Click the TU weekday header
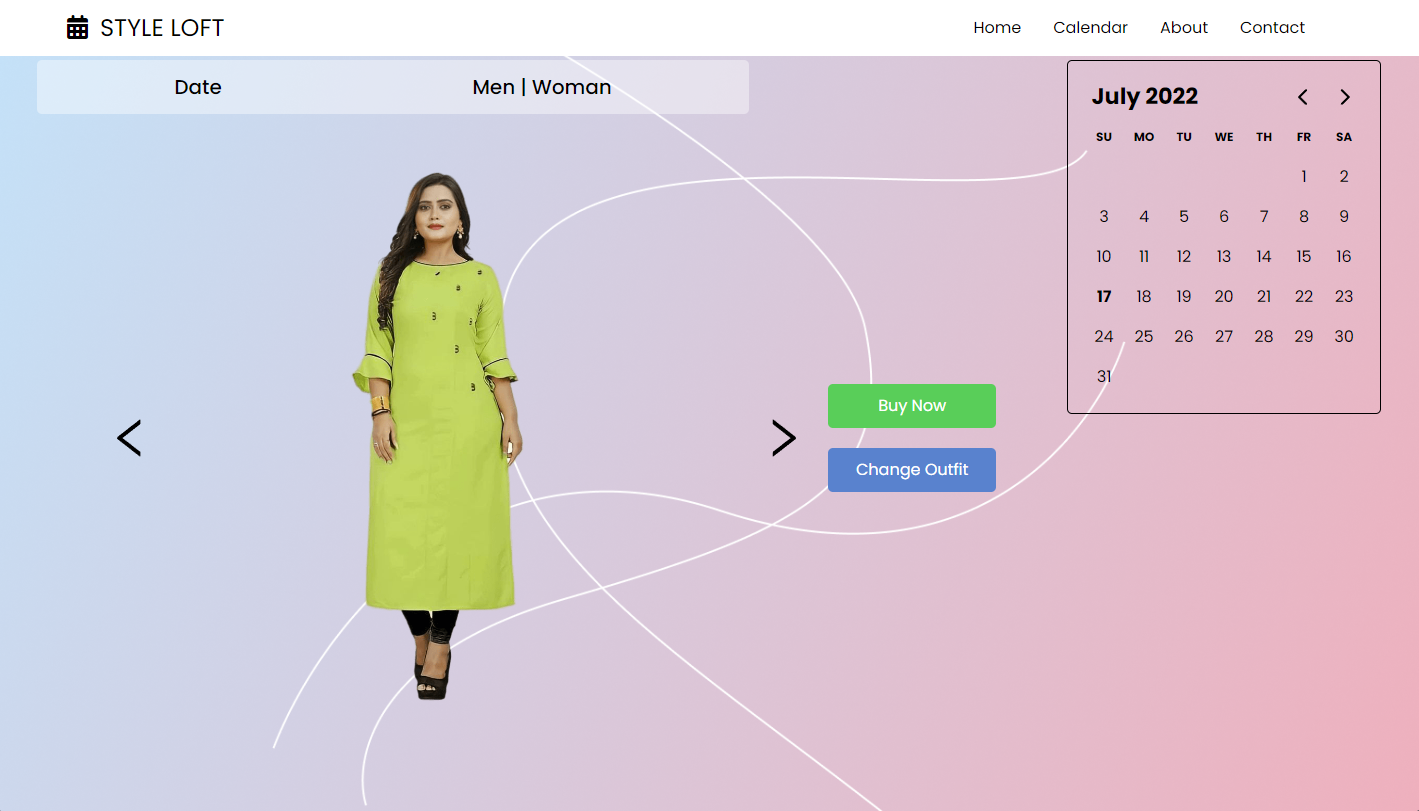The image size is (1419, 811). (1184, 137)
